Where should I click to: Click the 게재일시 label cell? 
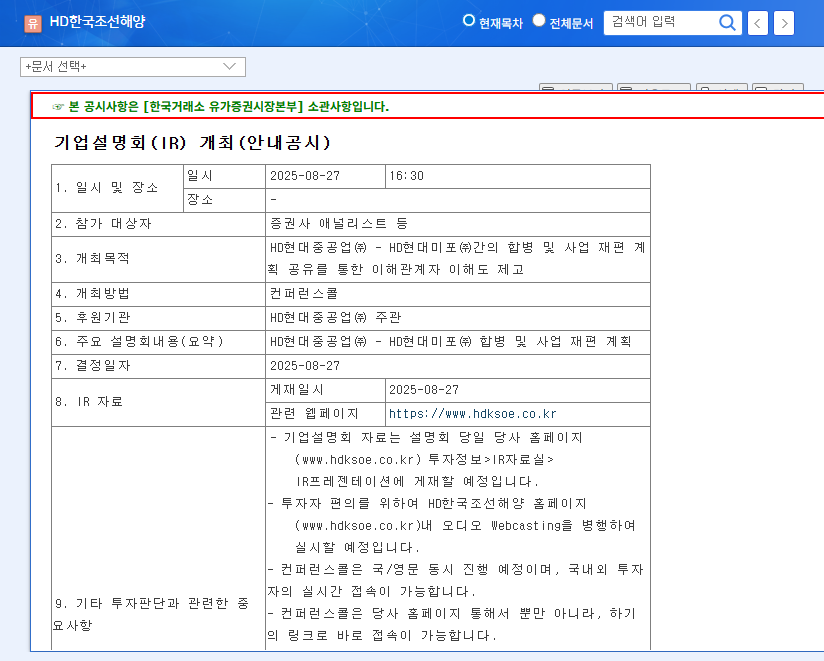325,390
